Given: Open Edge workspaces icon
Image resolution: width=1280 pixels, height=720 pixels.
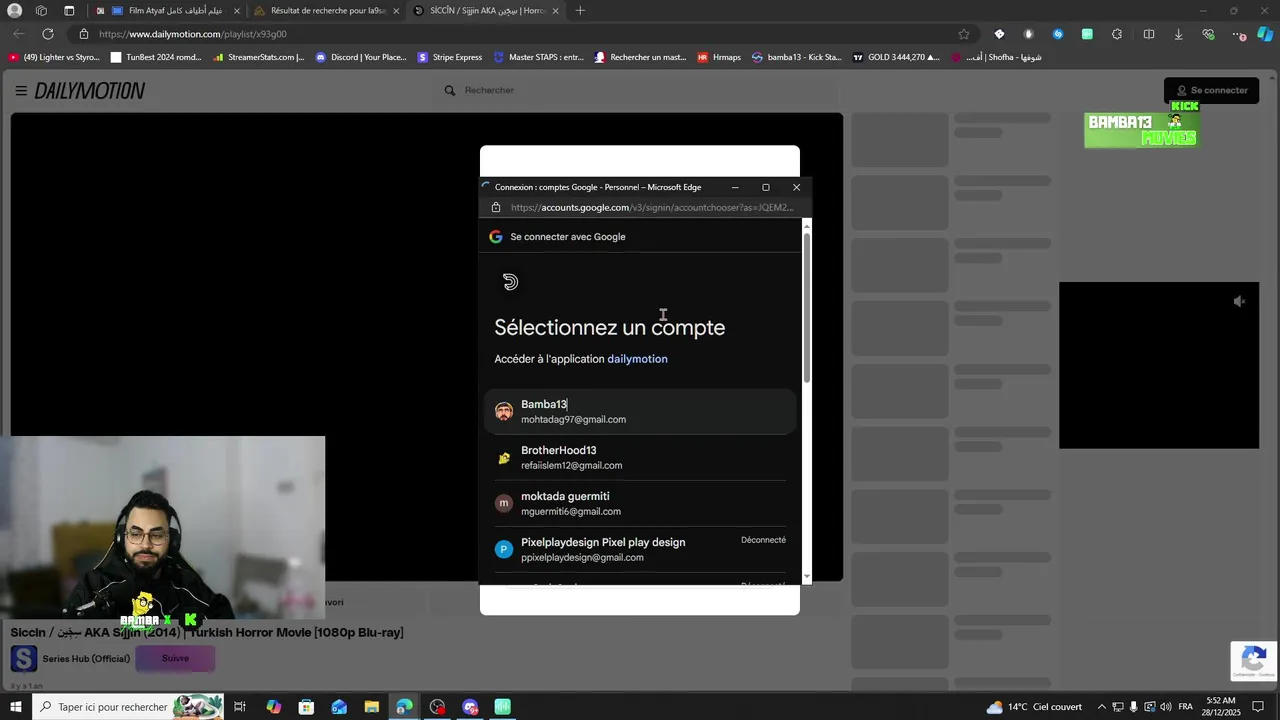Looking at the screenshot, I should pyautogui.click(x=41, y=10).
